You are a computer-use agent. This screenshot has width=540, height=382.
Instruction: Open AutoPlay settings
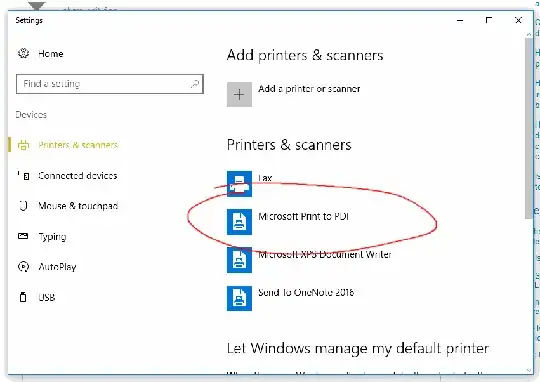point(57,267)
